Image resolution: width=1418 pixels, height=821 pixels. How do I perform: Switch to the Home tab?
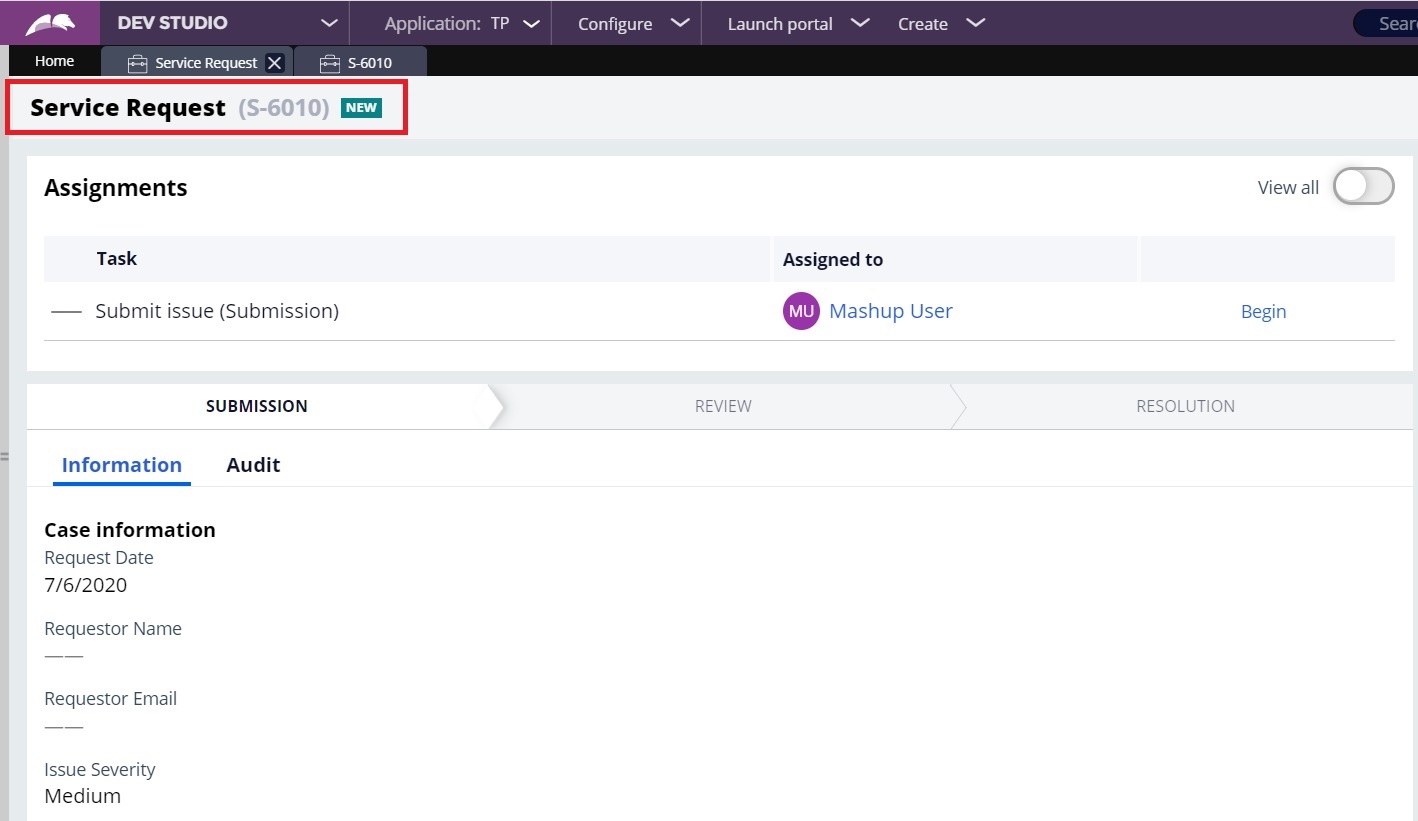(54, 60)
